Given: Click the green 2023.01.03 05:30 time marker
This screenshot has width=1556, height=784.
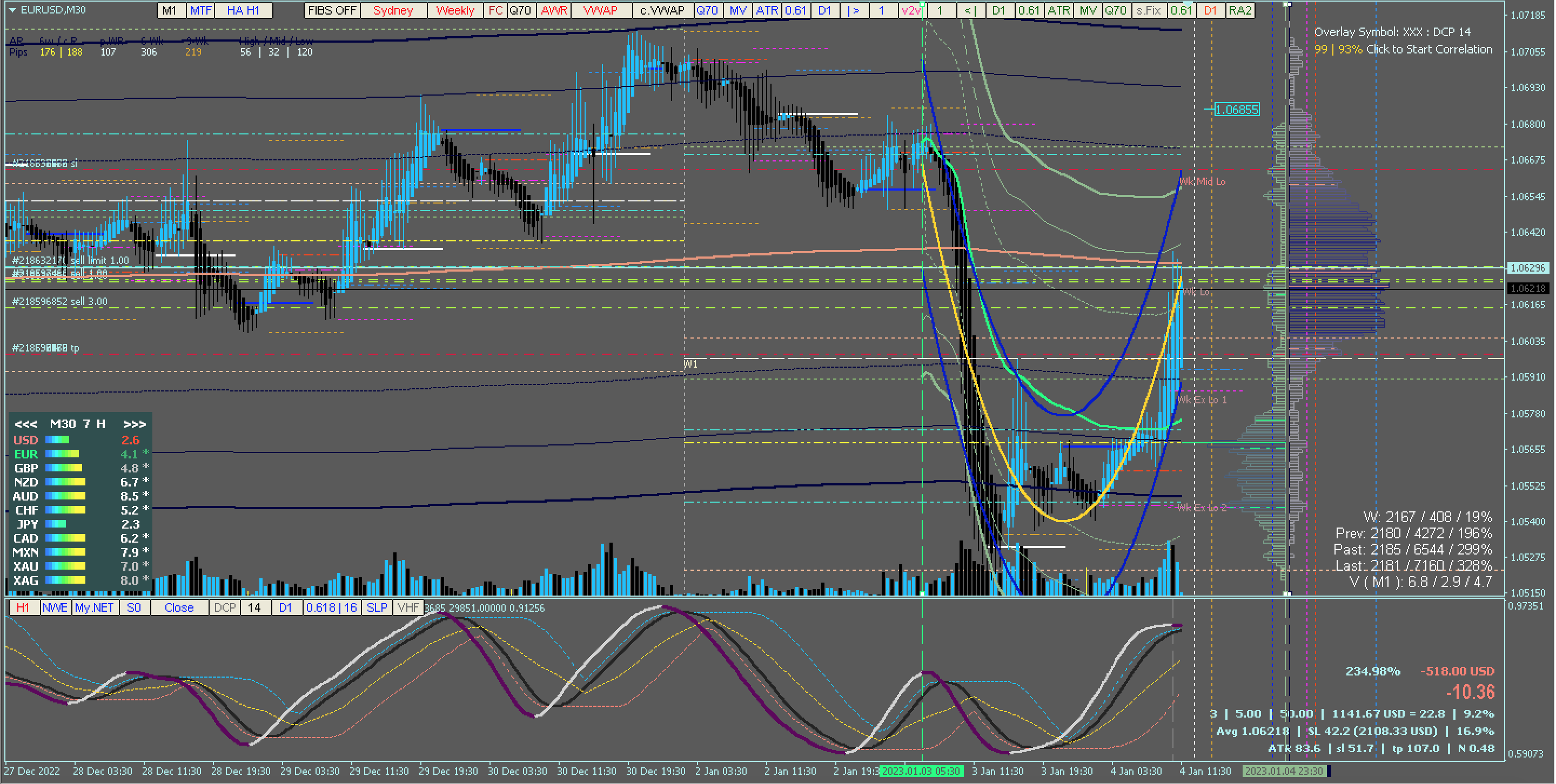Looking at the screenshot, I should click(921, 772).
